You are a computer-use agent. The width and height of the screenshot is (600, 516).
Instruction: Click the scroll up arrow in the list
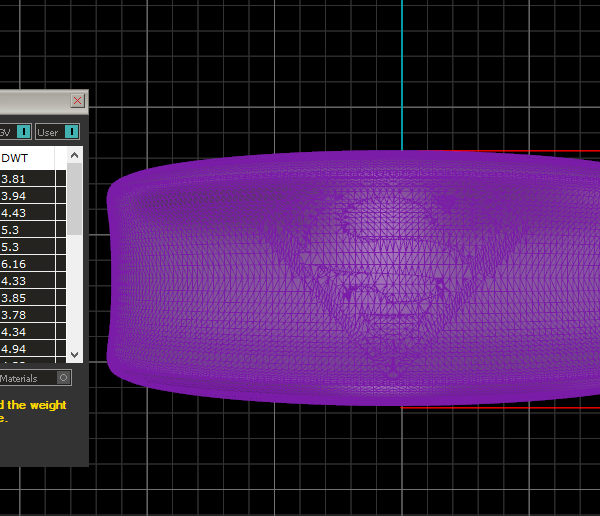74,157
